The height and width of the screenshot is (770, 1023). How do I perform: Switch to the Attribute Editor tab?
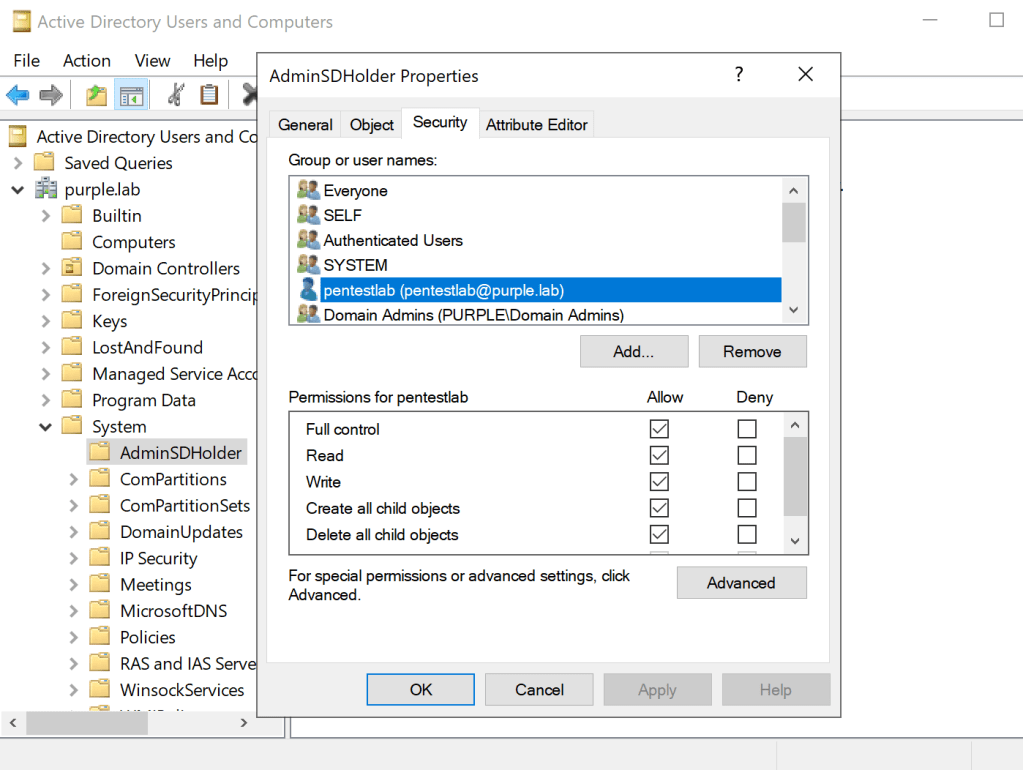coord(537,125)
